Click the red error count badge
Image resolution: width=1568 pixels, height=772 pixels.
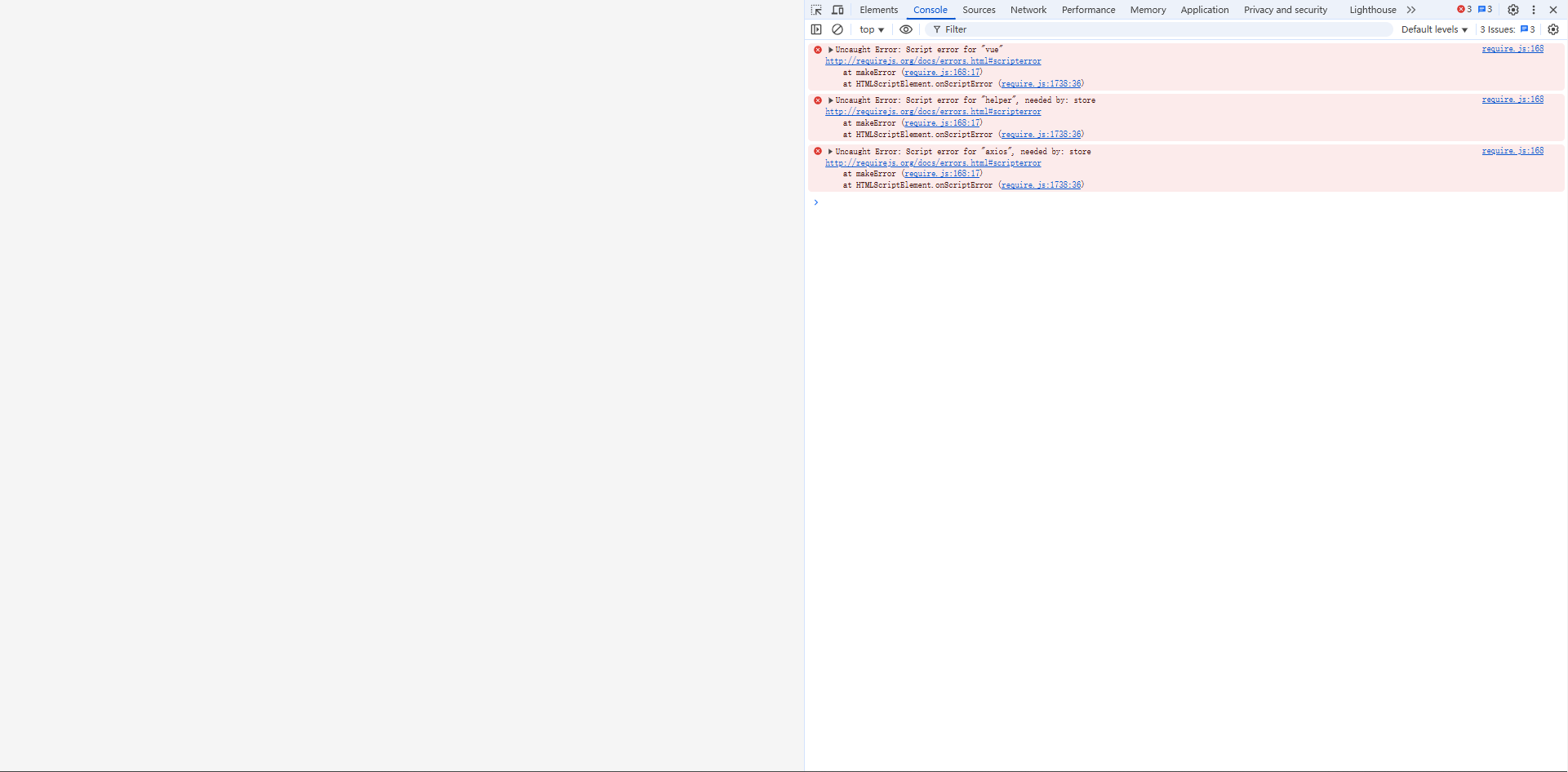point(1464,10)
